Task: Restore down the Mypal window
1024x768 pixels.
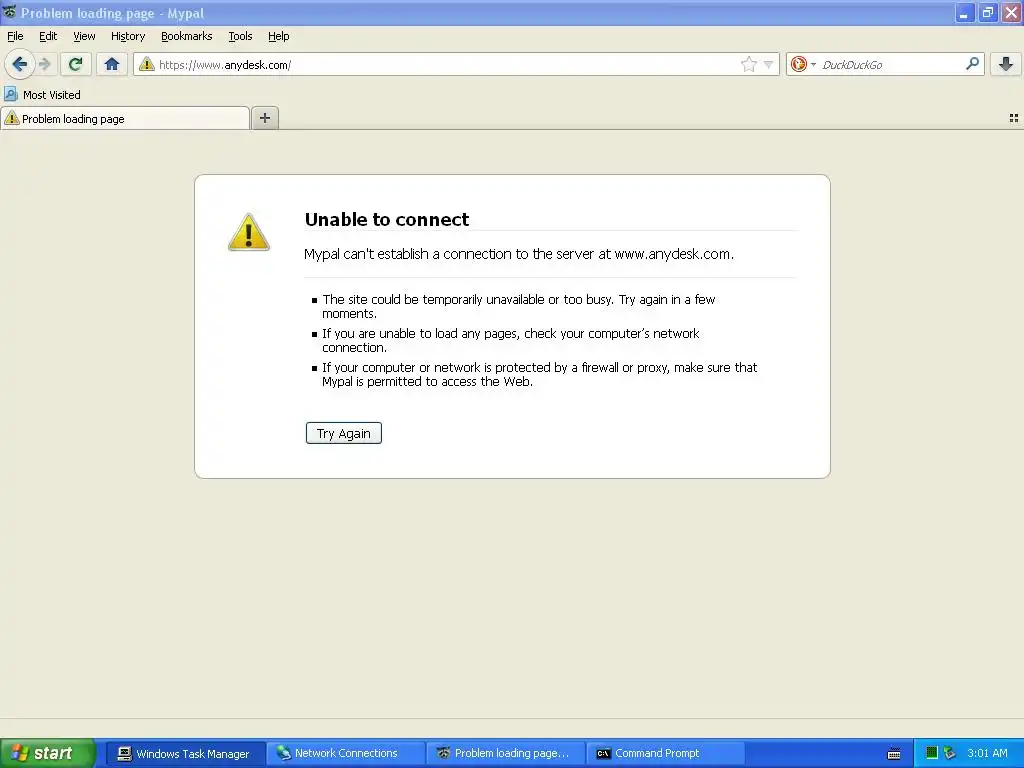Action: [988, 12]
